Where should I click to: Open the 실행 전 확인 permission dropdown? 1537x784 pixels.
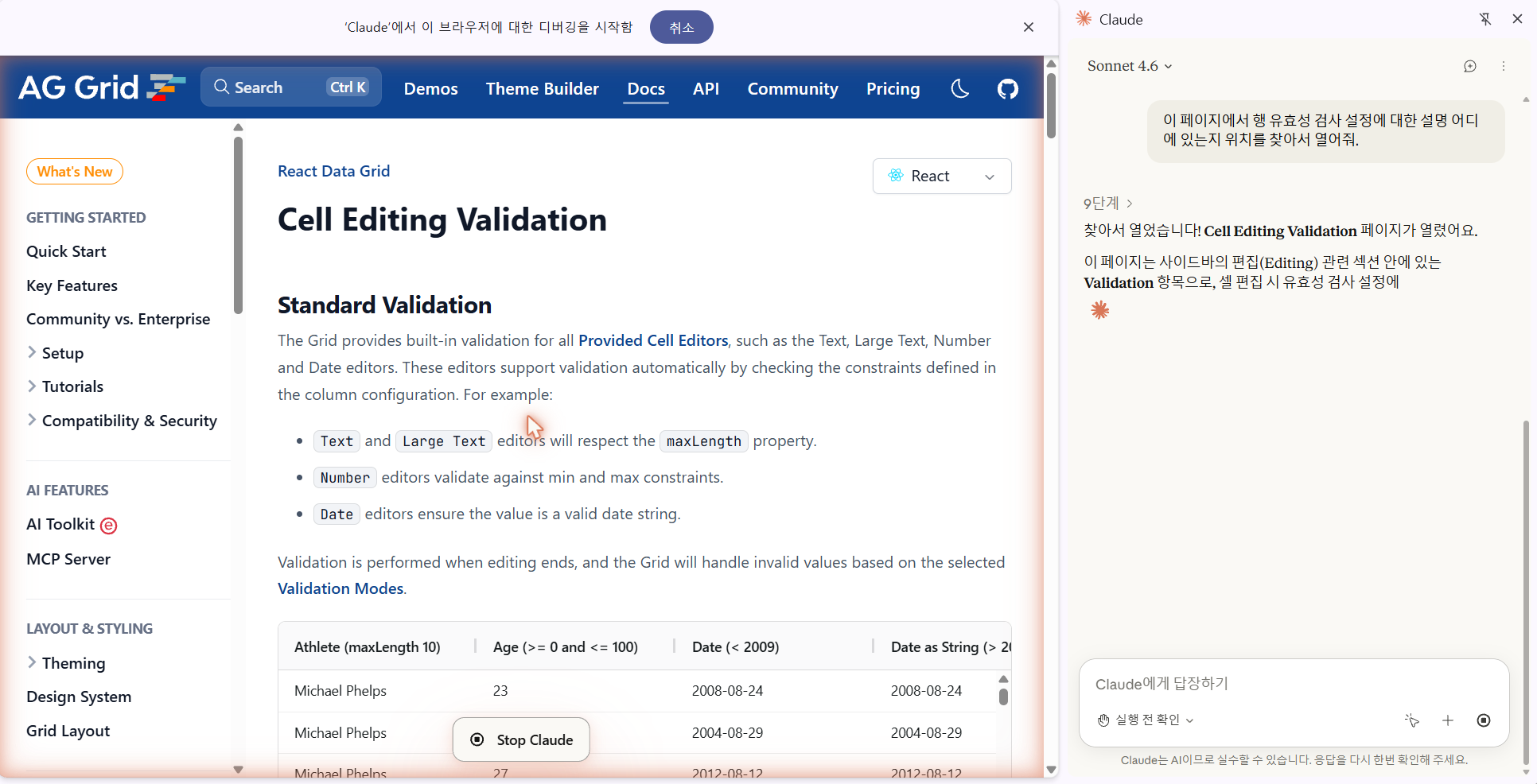(1146, 720)
